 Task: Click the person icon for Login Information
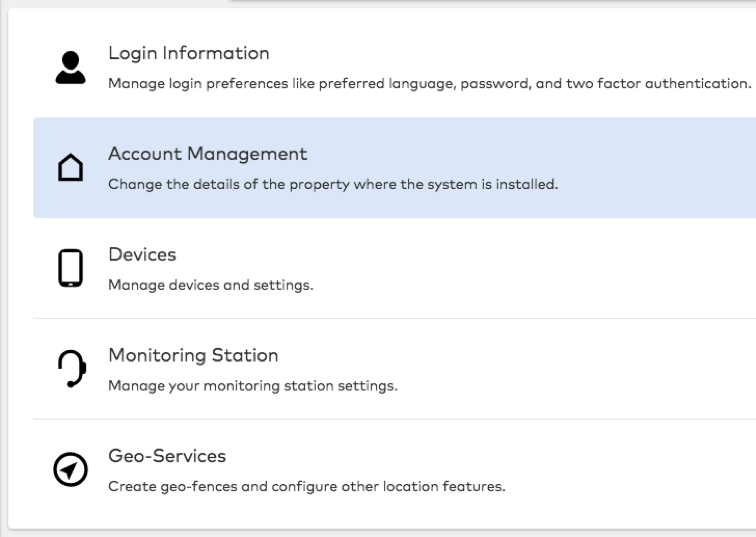(x=70, y=67)
